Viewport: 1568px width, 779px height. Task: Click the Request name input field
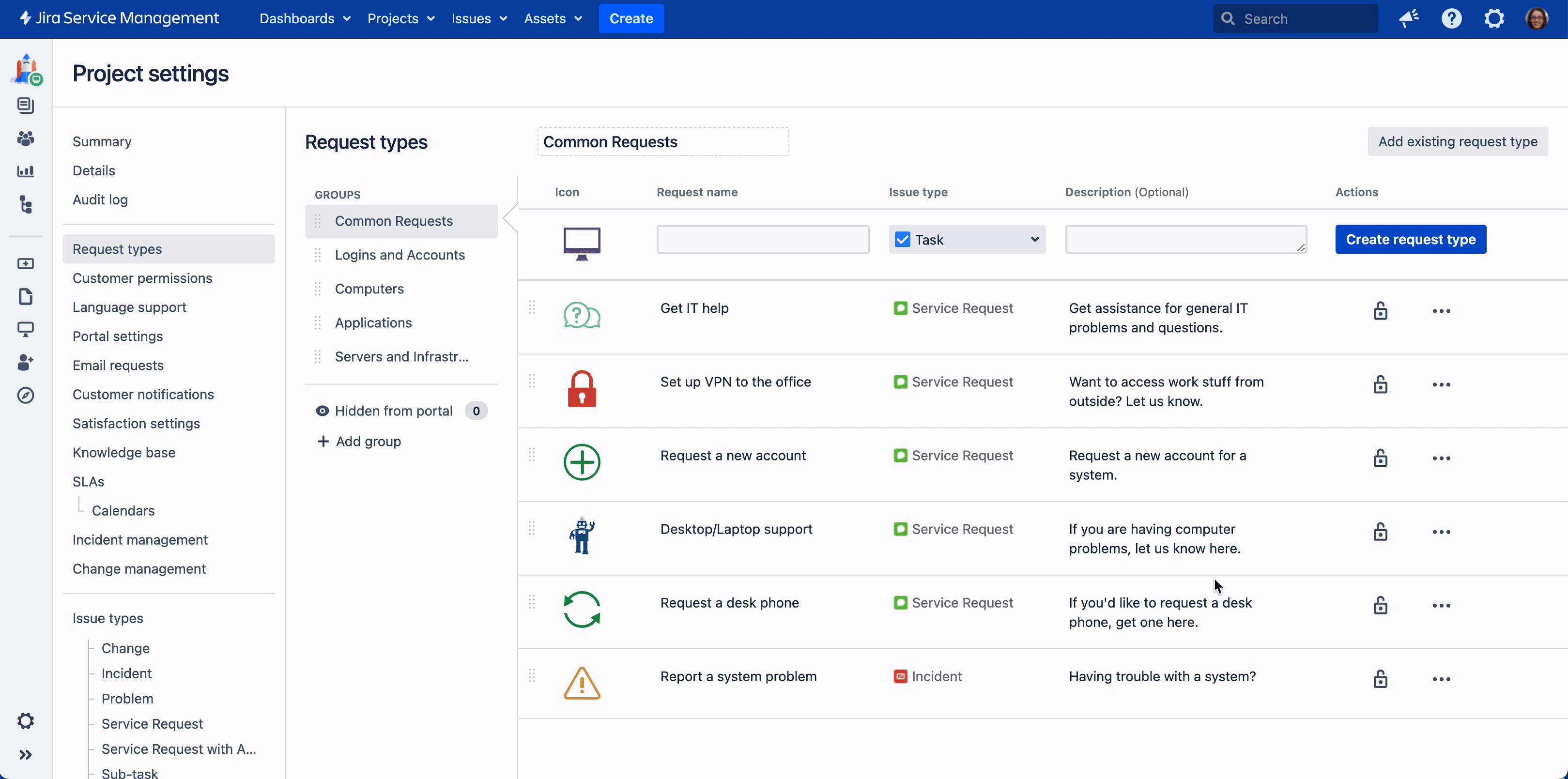point(762,239)
